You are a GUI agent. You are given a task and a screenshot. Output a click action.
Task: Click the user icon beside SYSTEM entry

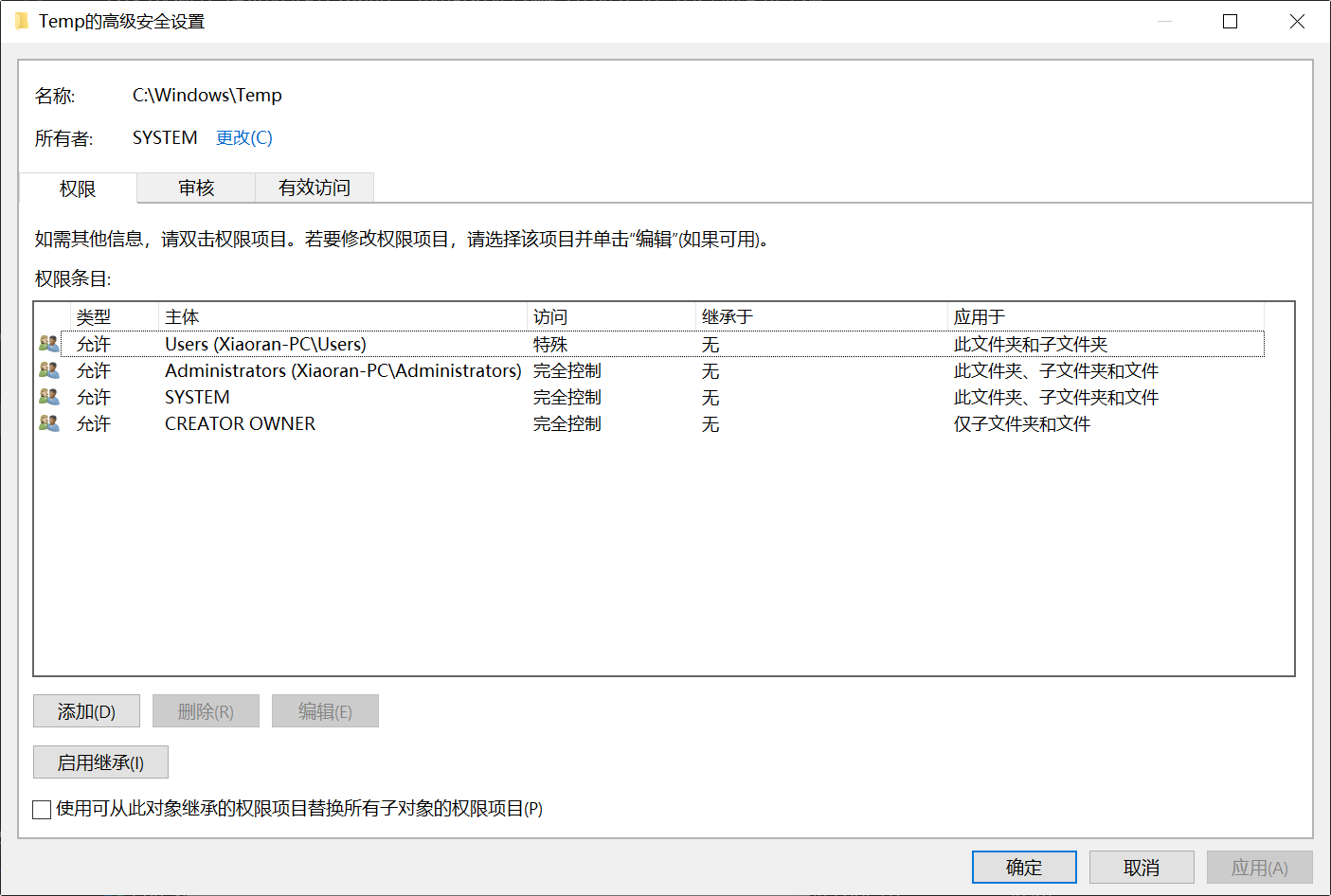coord(48,397)
